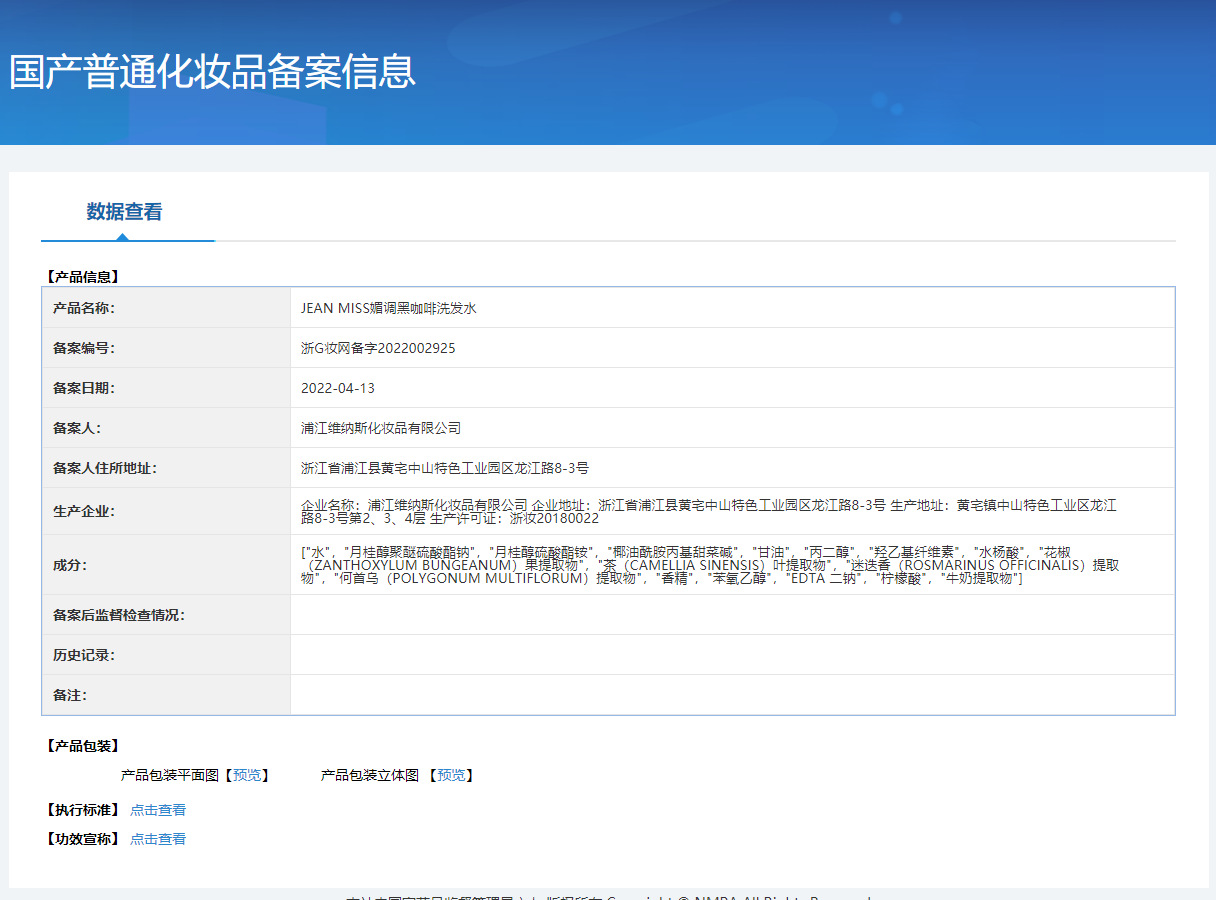Click the 生产企业 details text

coord(709,512)
